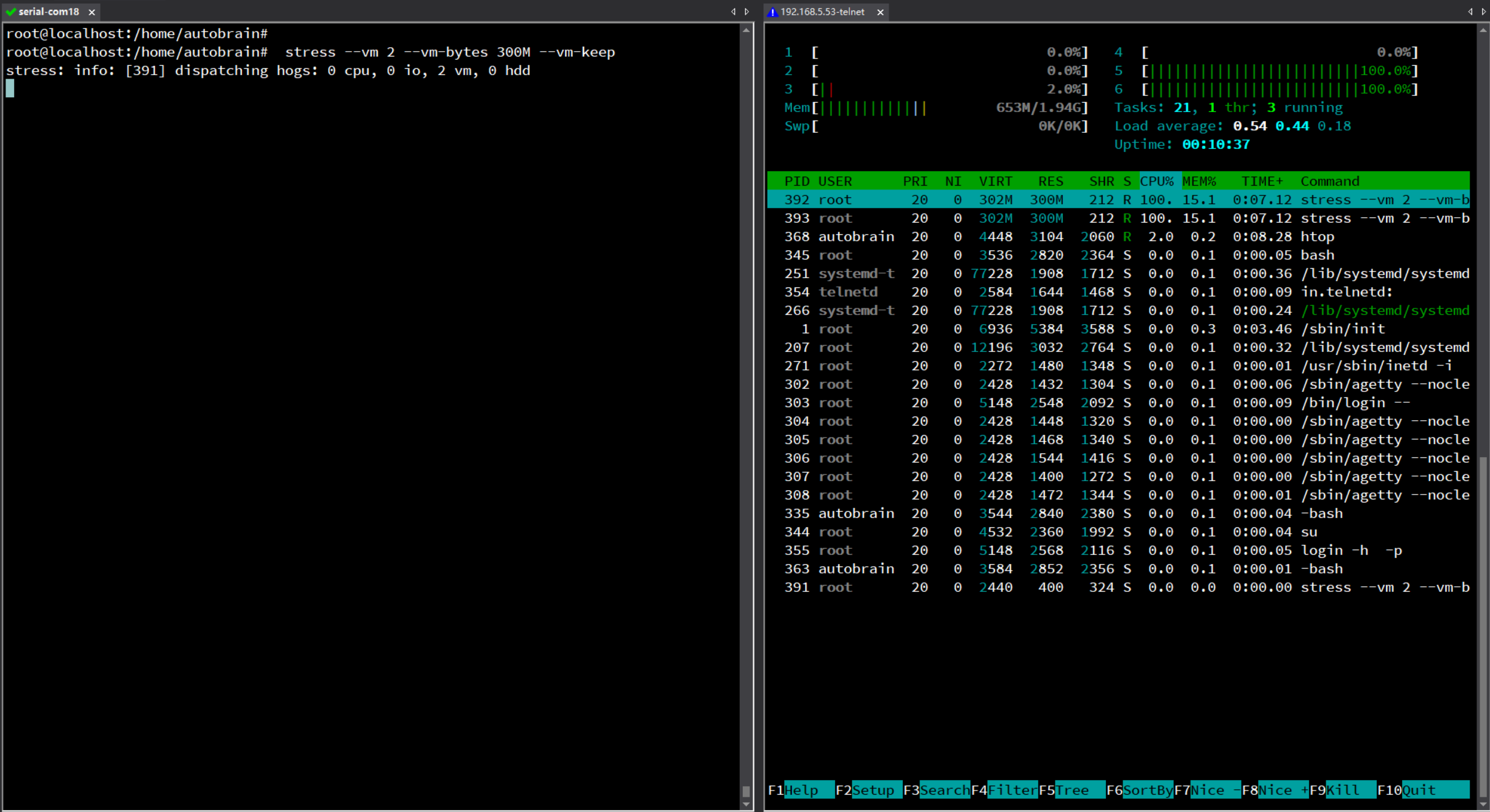Sort by CPU% column header
The image size is (1490, 812).
(x=1156, y=181)
